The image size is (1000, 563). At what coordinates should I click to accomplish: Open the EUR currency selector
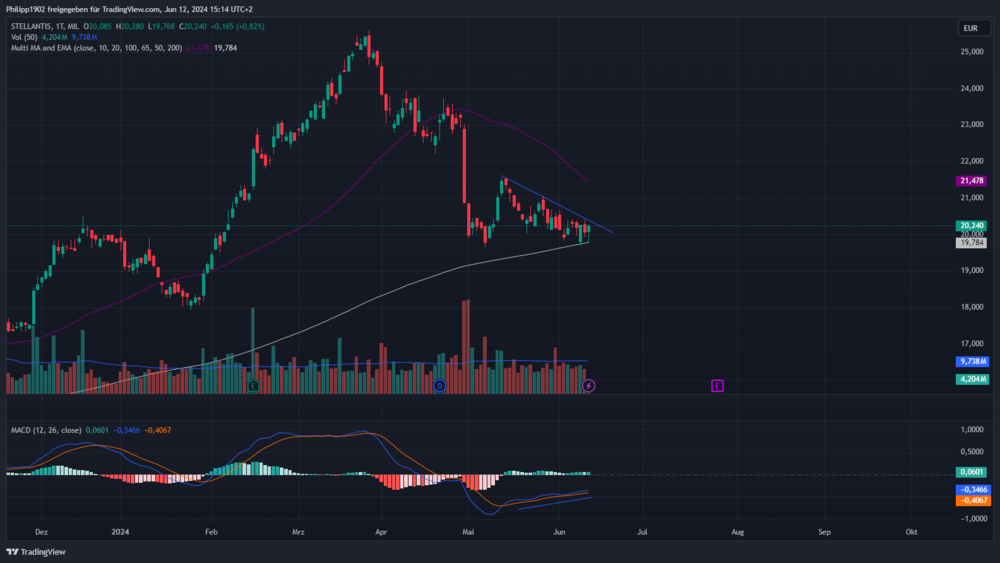tap(974, 28)
